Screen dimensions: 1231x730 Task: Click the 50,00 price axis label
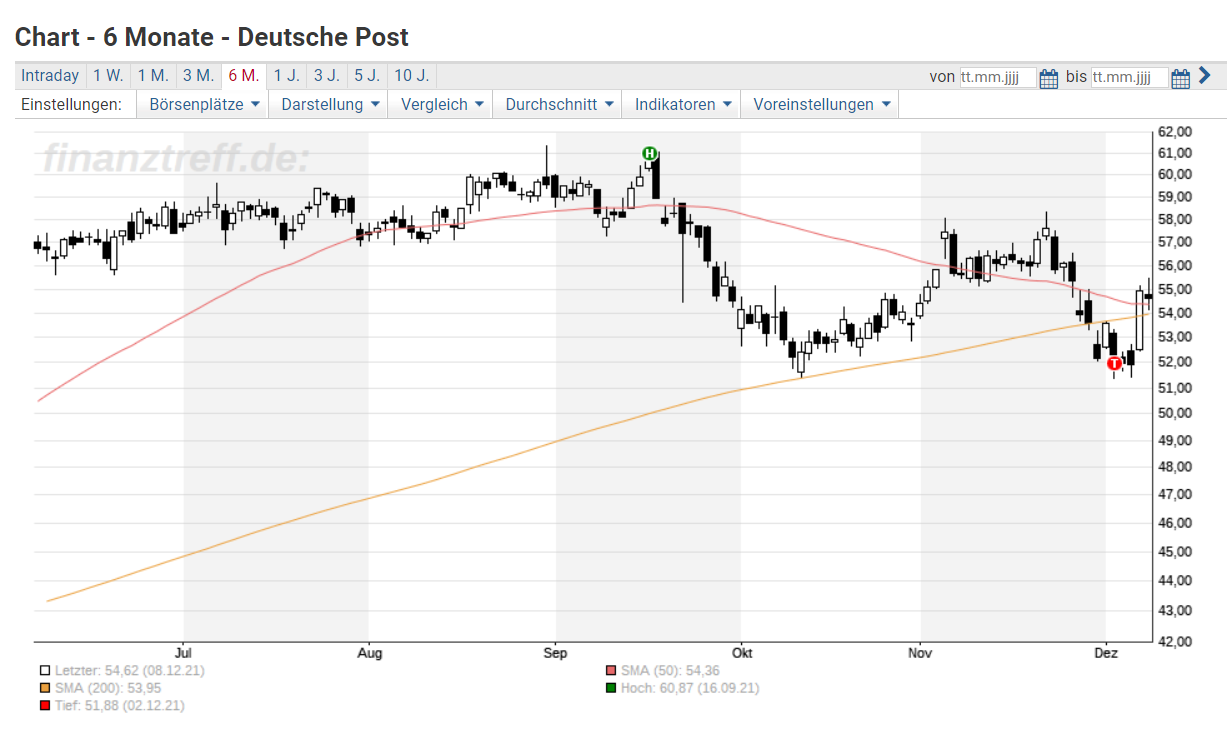point(1175,412)
